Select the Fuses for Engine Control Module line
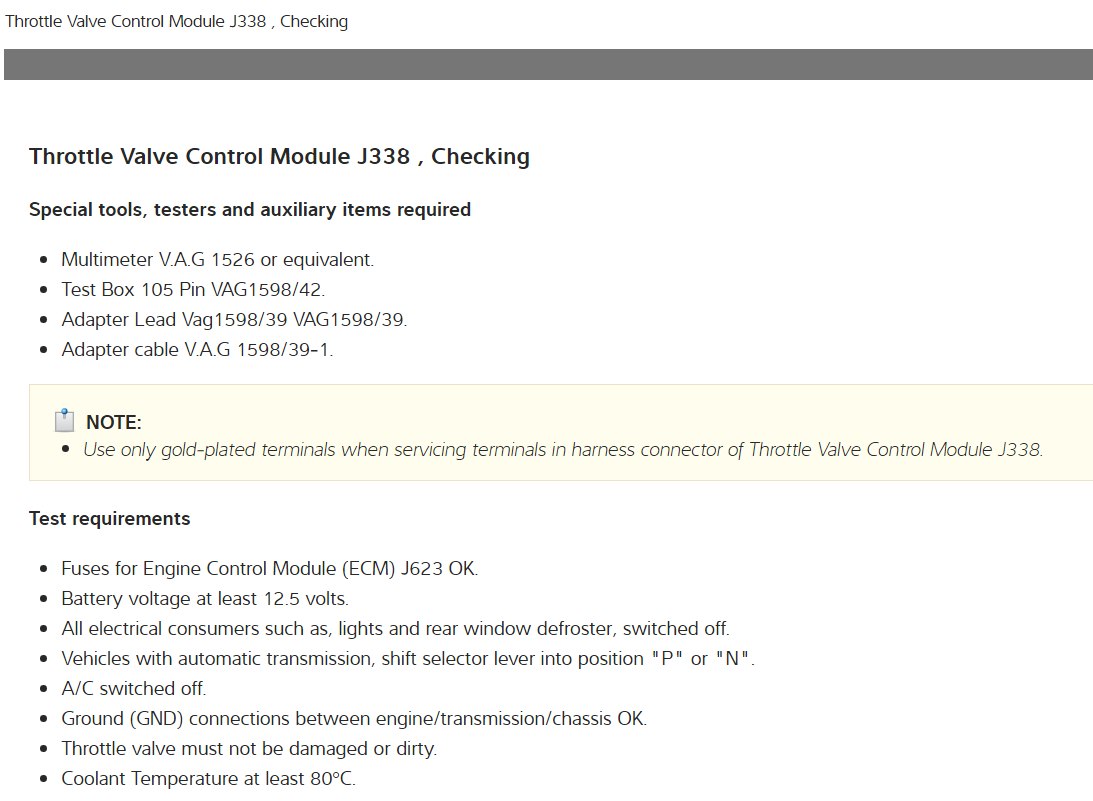 269,569
